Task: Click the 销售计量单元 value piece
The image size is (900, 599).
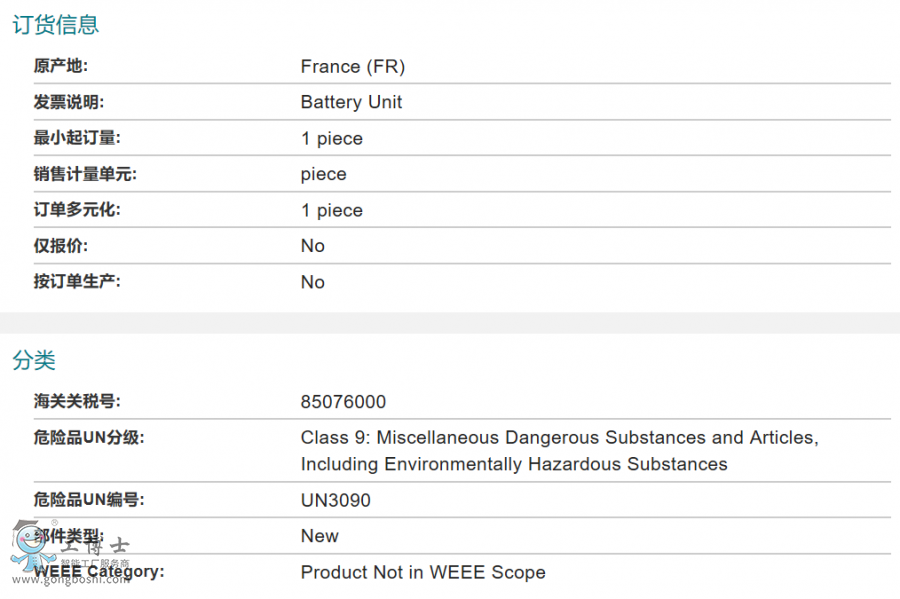Action: [323, 174]
